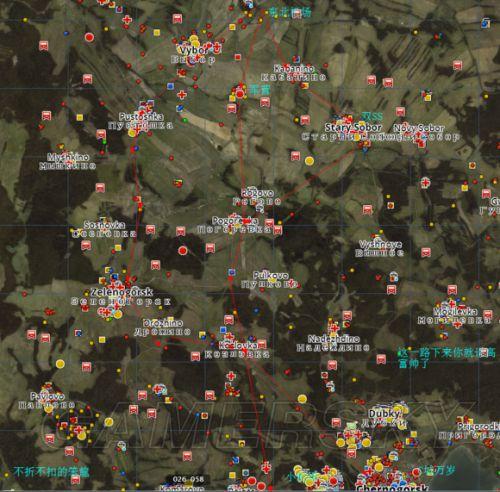The width and height of the screenshot is (500, 492).
Task: Click the Pavlovo town label
Action: [x=47, y=396]
